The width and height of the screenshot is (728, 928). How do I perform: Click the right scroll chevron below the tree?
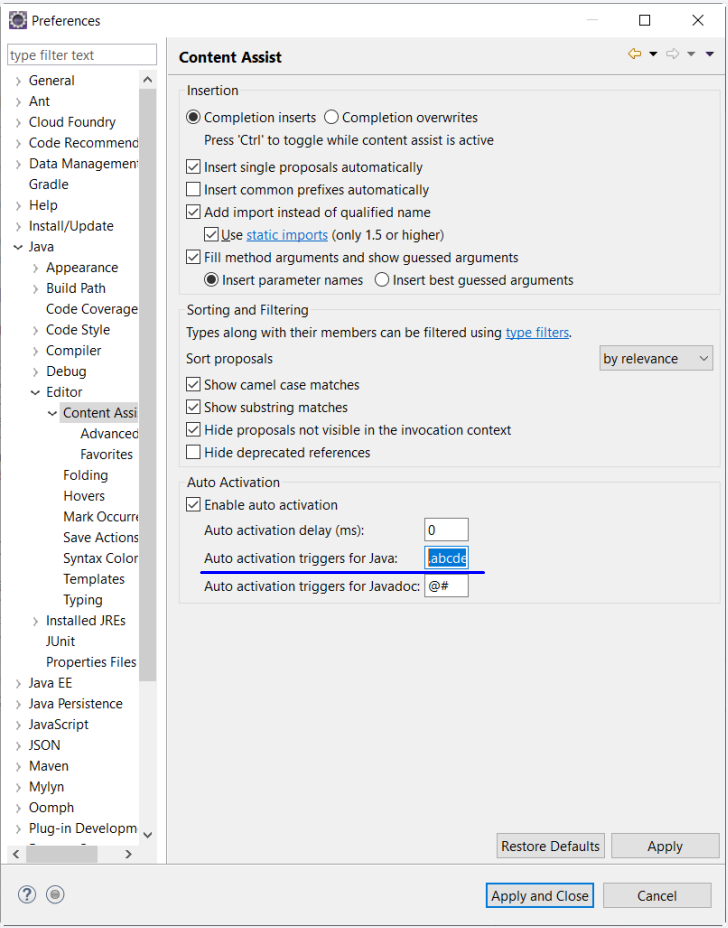coord(128,854)
